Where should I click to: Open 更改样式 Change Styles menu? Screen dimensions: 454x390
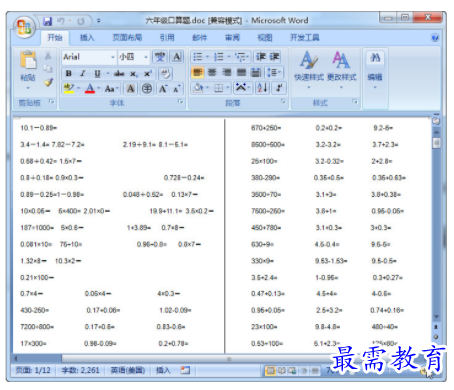coord(341,69)
